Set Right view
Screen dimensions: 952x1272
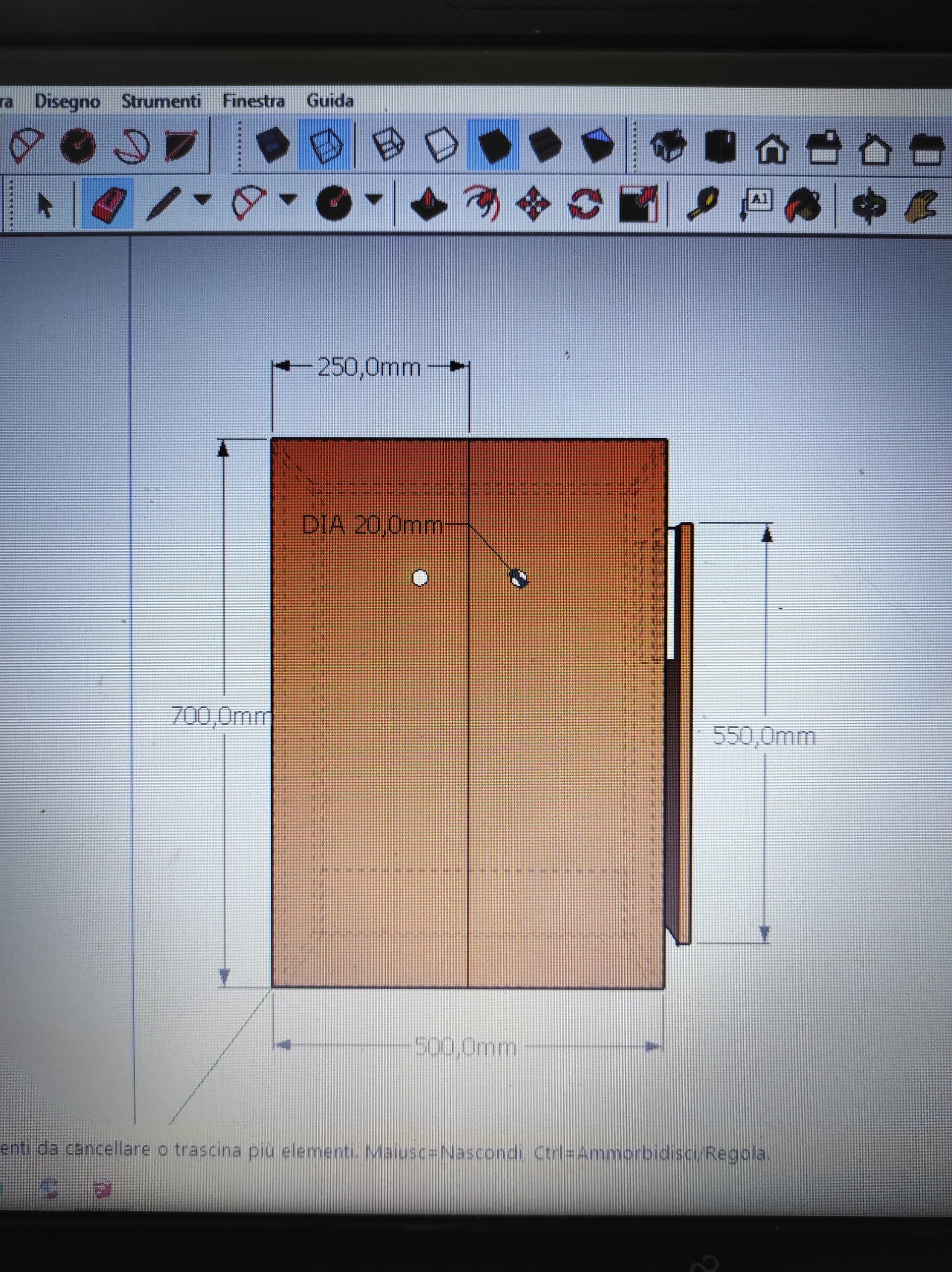click(x=824, y=148)
